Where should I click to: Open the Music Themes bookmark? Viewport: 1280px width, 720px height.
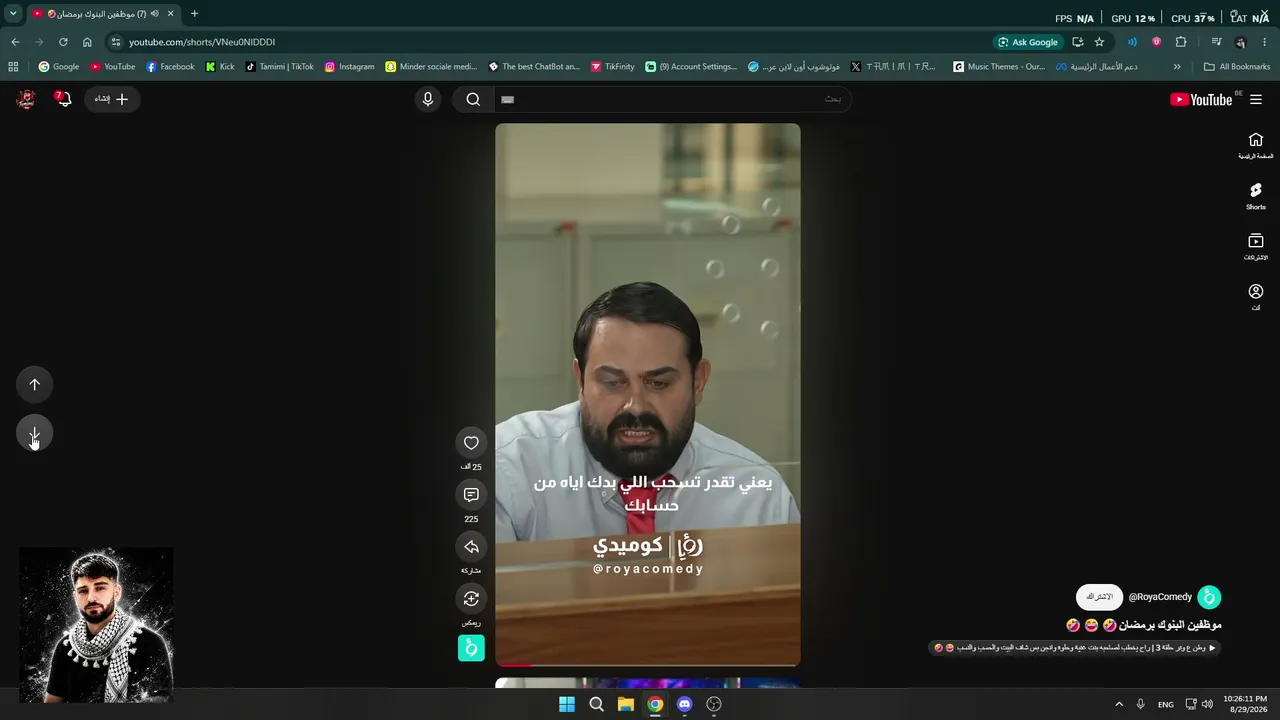999,67
